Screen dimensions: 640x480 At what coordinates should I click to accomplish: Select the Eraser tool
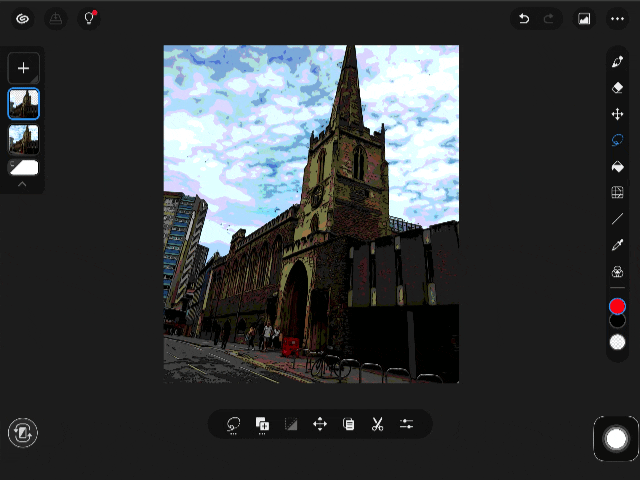617,88
